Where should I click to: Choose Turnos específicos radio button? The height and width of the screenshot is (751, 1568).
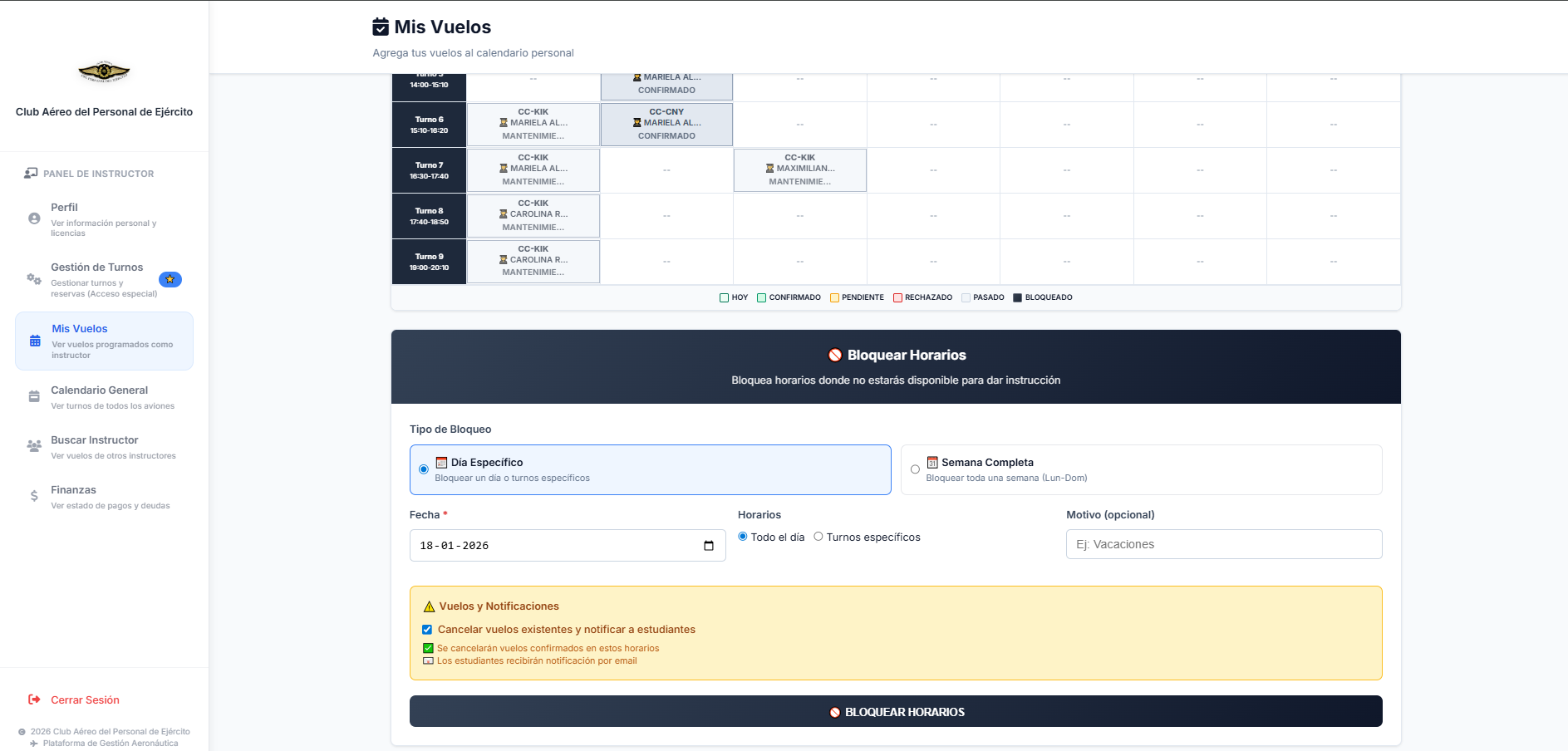click(x=818, y=537)
